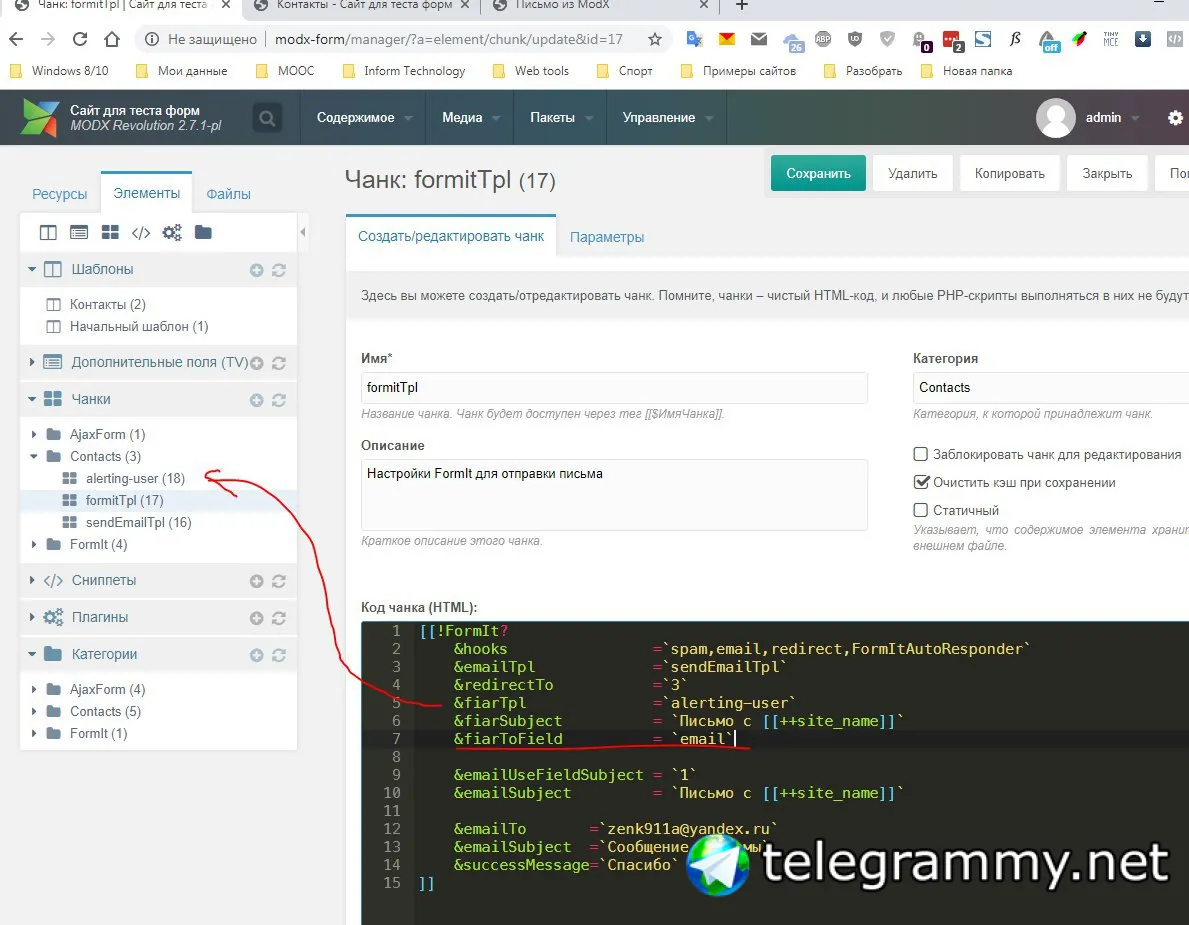This screenshot has width=1189, height=925.
Task: Open the Windows 8/10 bookmark folder
Action: tap(60, 71)
